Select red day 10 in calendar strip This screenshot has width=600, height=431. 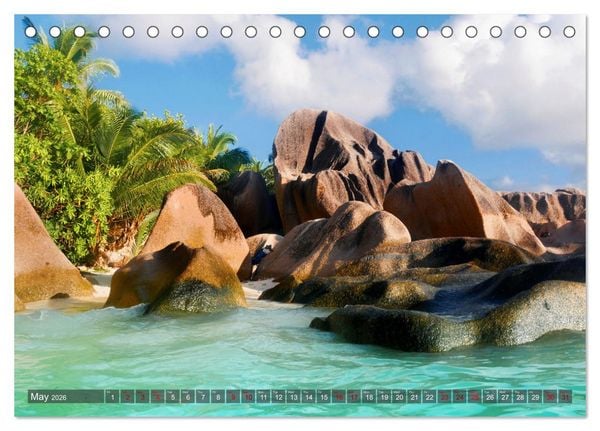[248, 397]
